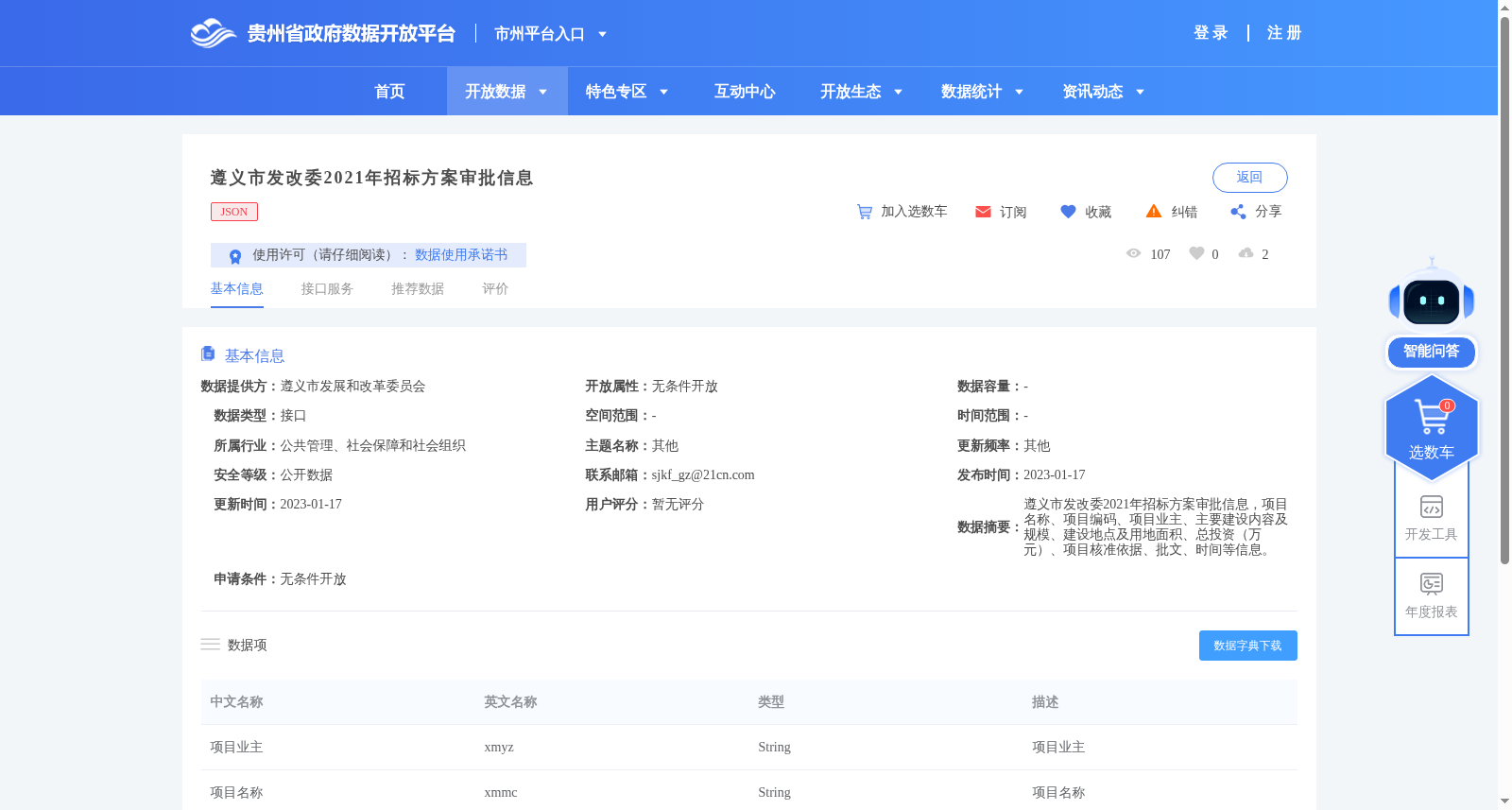Viewport: 1512px width, 810px height.
Task: Open 互动中心 in the navigation bar
Action: [745, 92]
